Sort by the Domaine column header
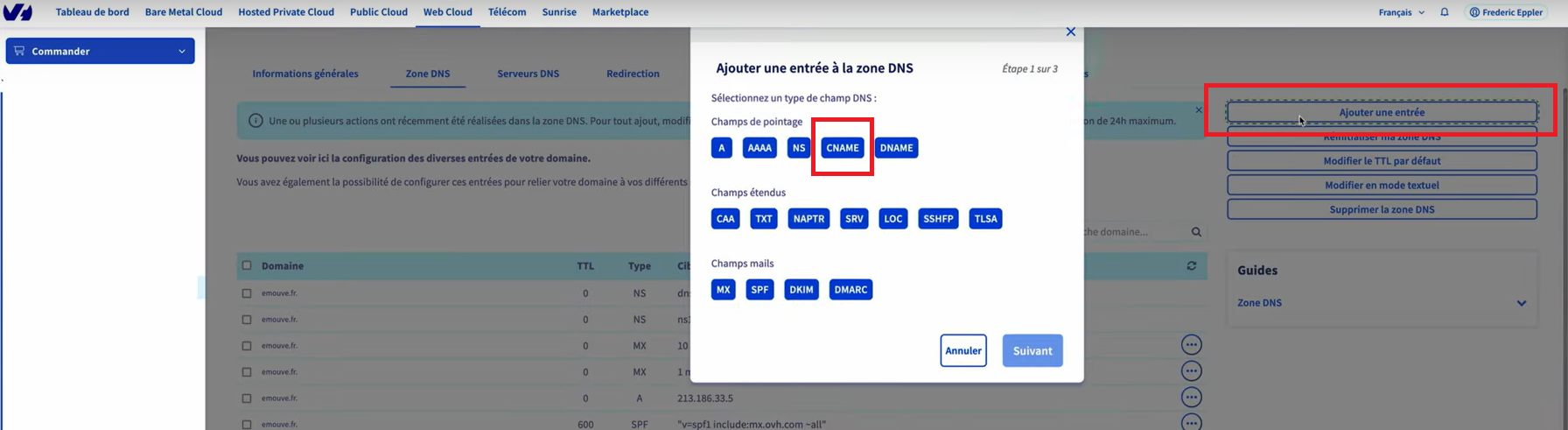 (283, 265)
